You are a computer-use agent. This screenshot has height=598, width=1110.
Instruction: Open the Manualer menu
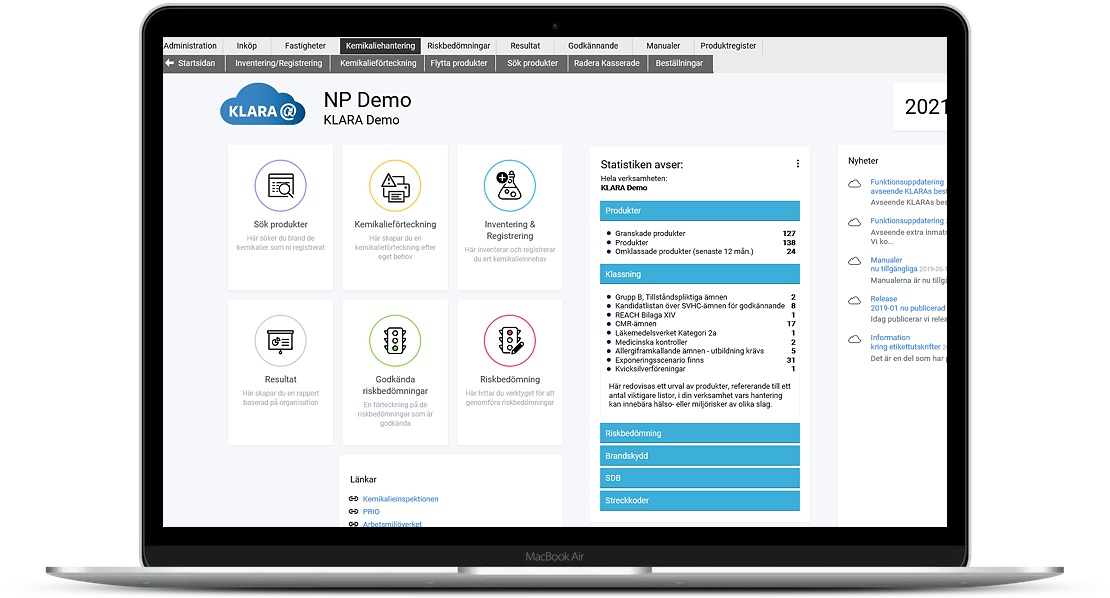(x=663, y=46)
